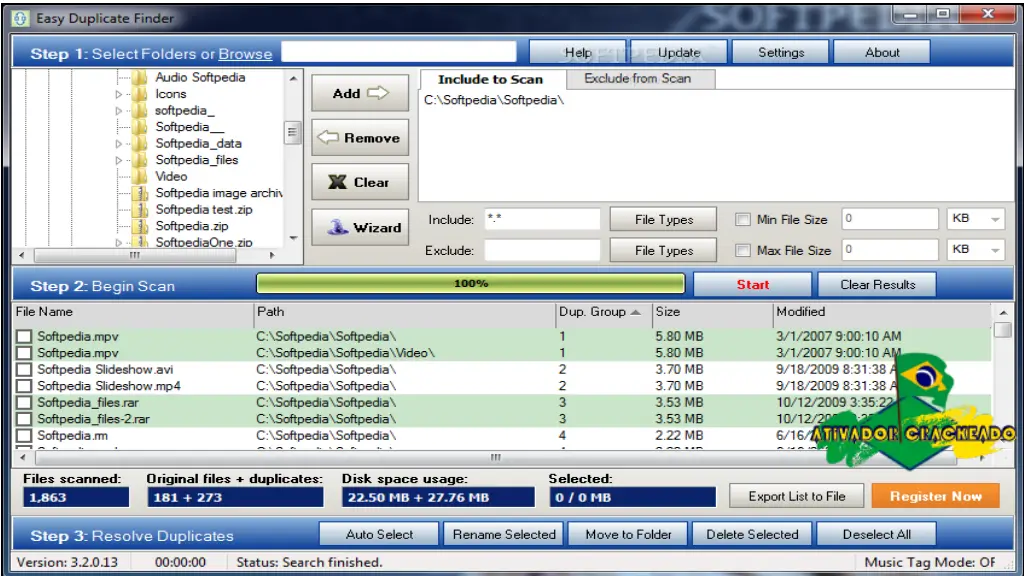This screenshot has height=576, width=1024.
Task: Enable the Max File Size option
Action: (743, 250)
